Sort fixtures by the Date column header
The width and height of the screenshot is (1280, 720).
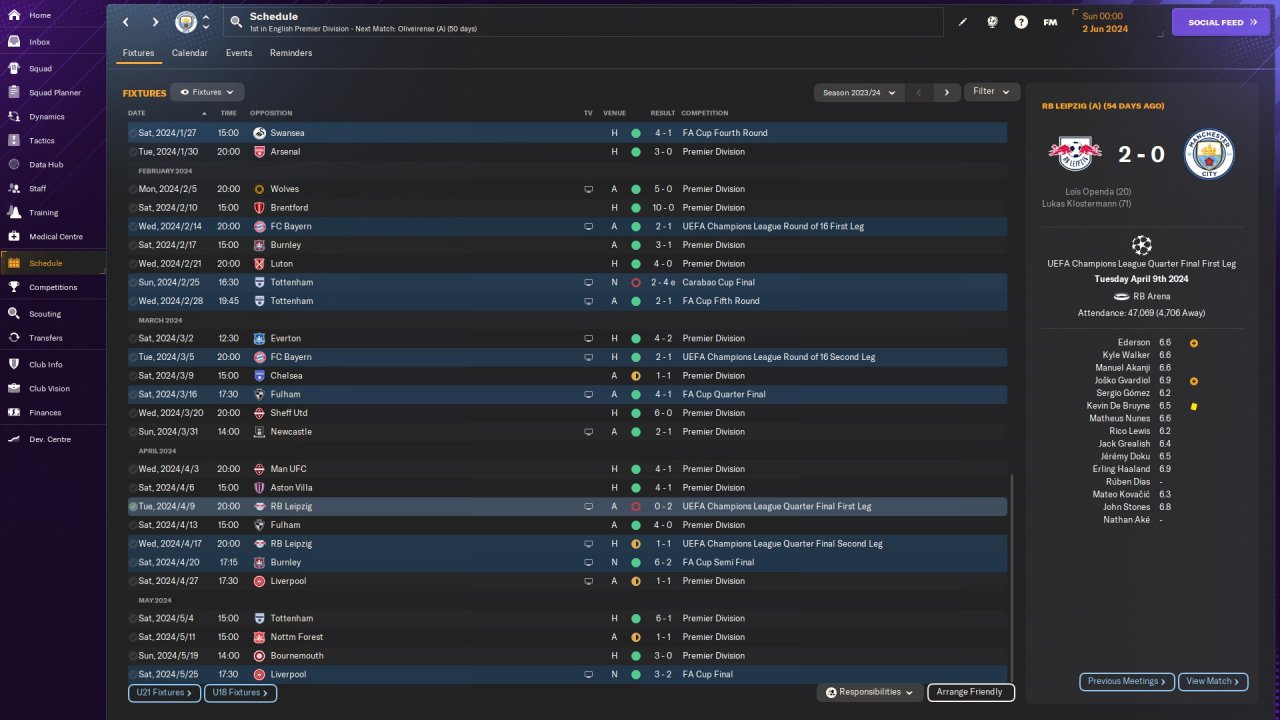(x=137, y=113)
